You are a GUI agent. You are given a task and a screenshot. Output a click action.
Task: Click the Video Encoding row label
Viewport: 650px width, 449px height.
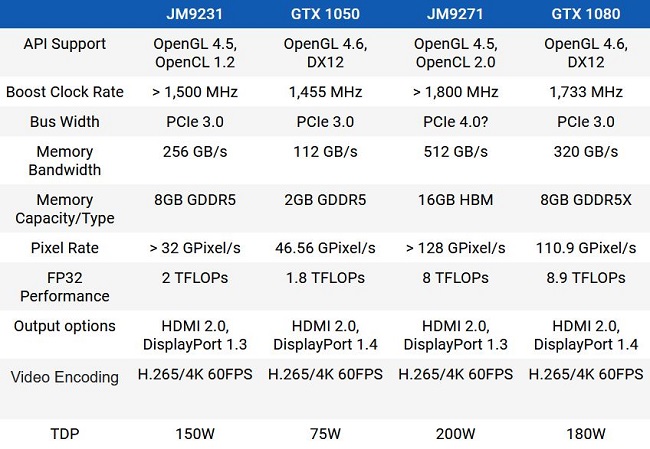65,377
